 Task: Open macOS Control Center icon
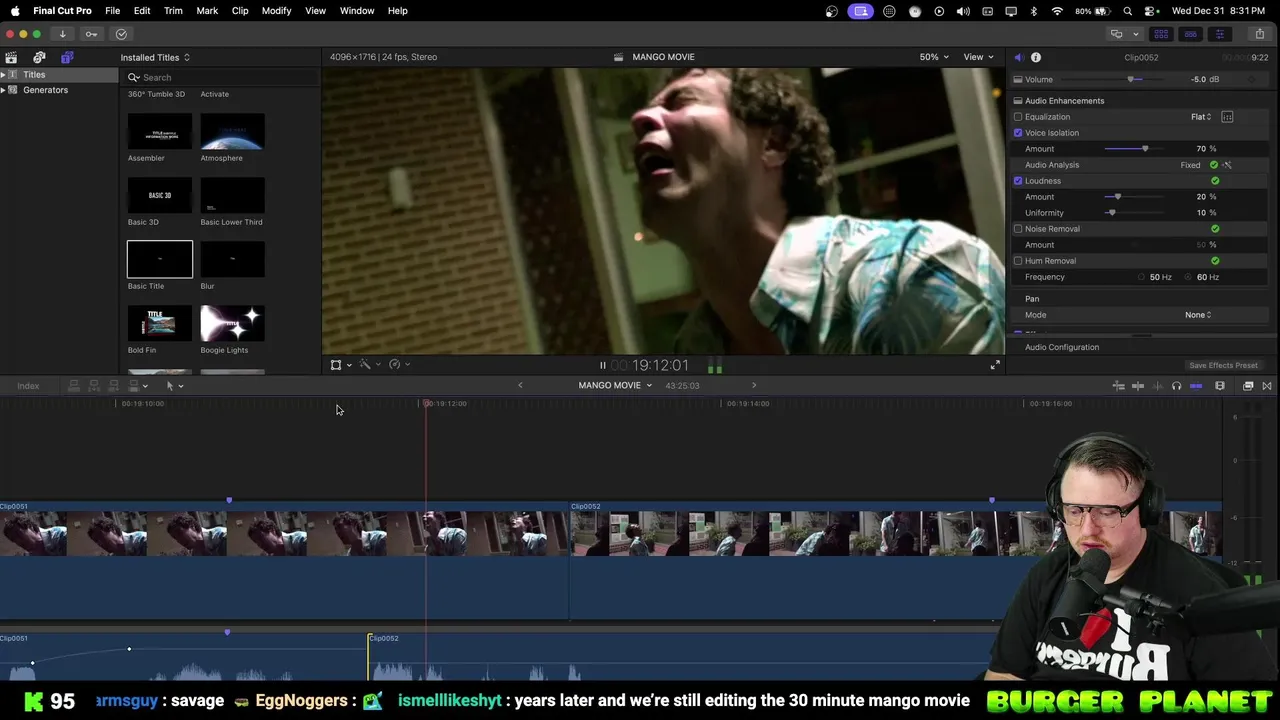tap(1149, 11)
